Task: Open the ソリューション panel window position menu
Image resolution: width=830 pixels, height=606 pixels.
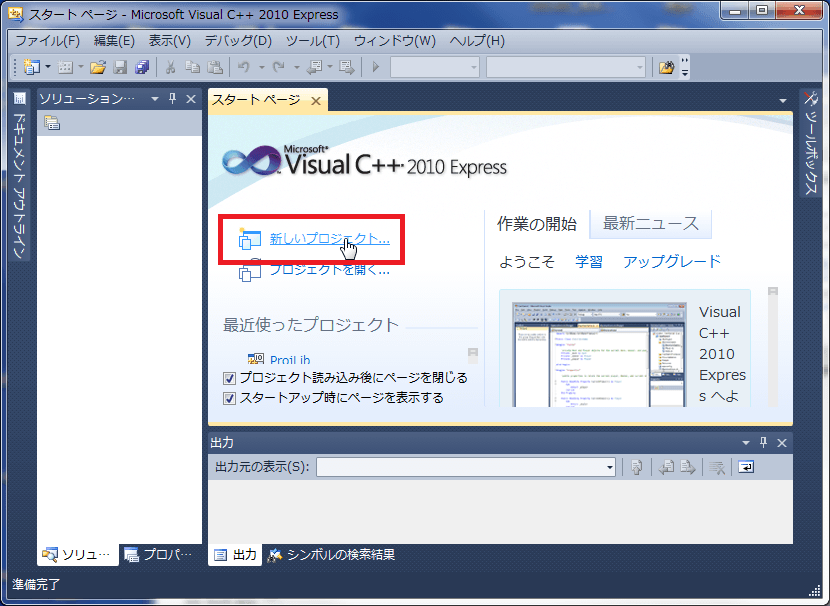Action: tap(155, 99)
